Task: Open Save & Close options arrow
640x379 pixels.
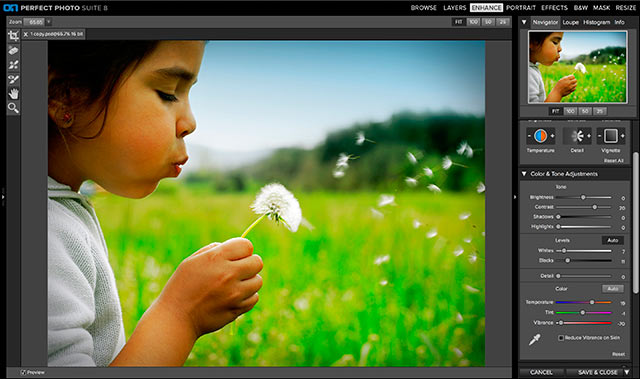Action: coord(627,372)
